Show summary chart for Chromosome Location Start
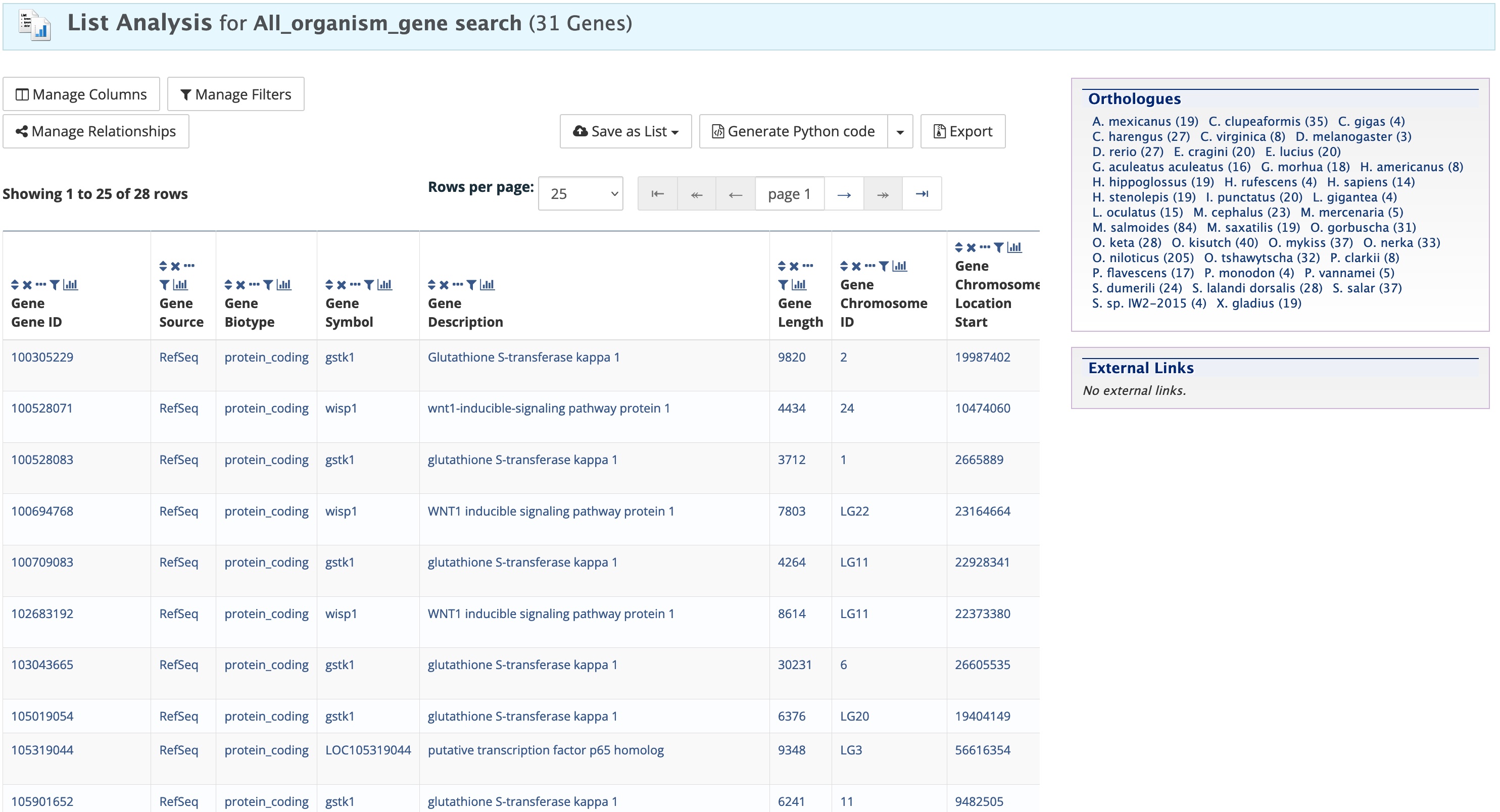 click(x=1015, y=247)
